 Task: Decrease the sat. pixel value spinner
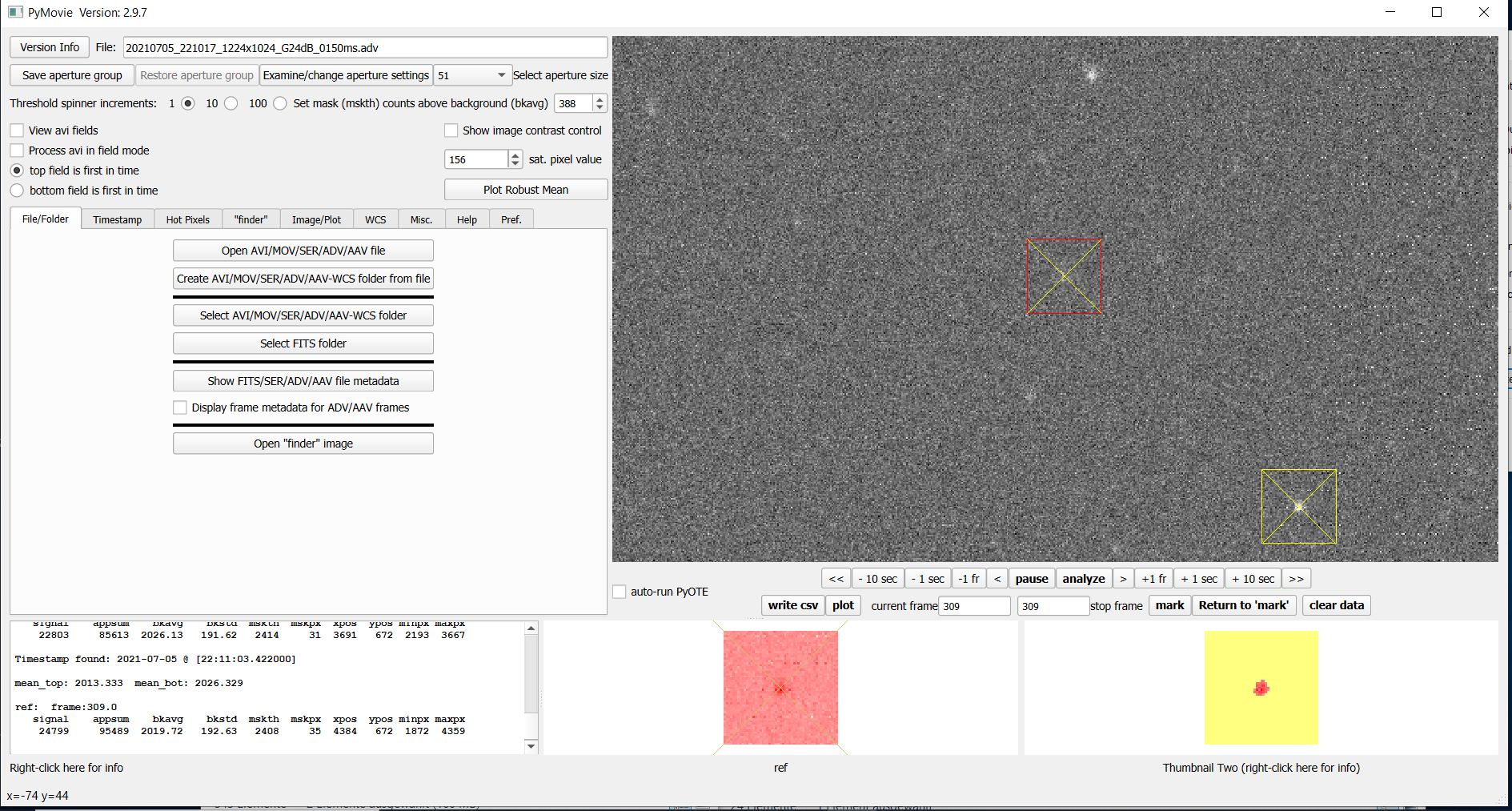tap(515, 163)
